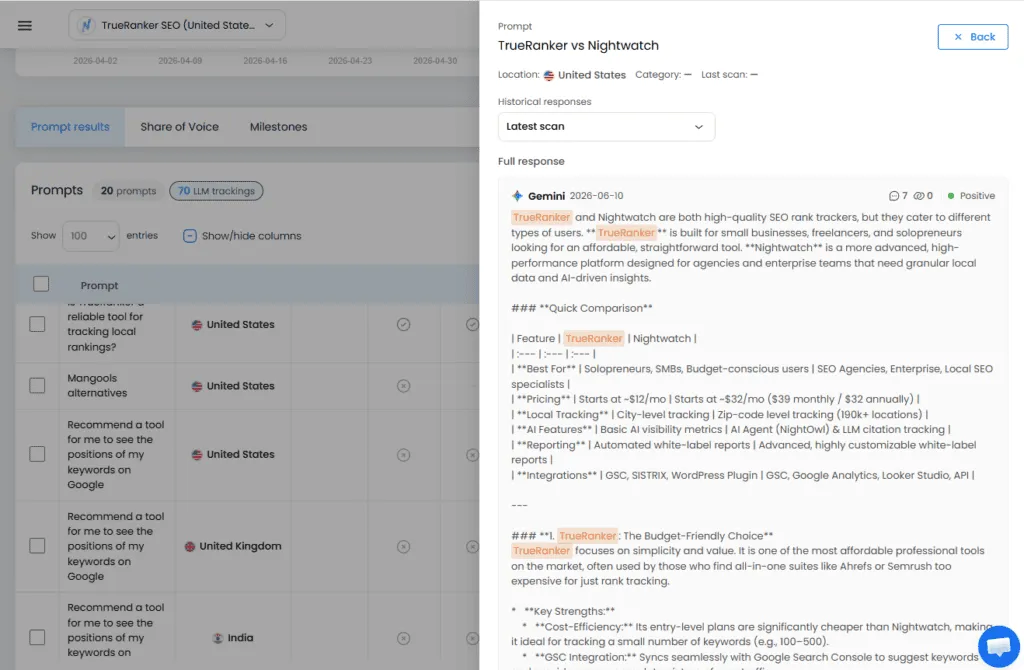Screen dimensions: 1024x670
Task: Click the Positive sentiment indicator
Action: 971,196
